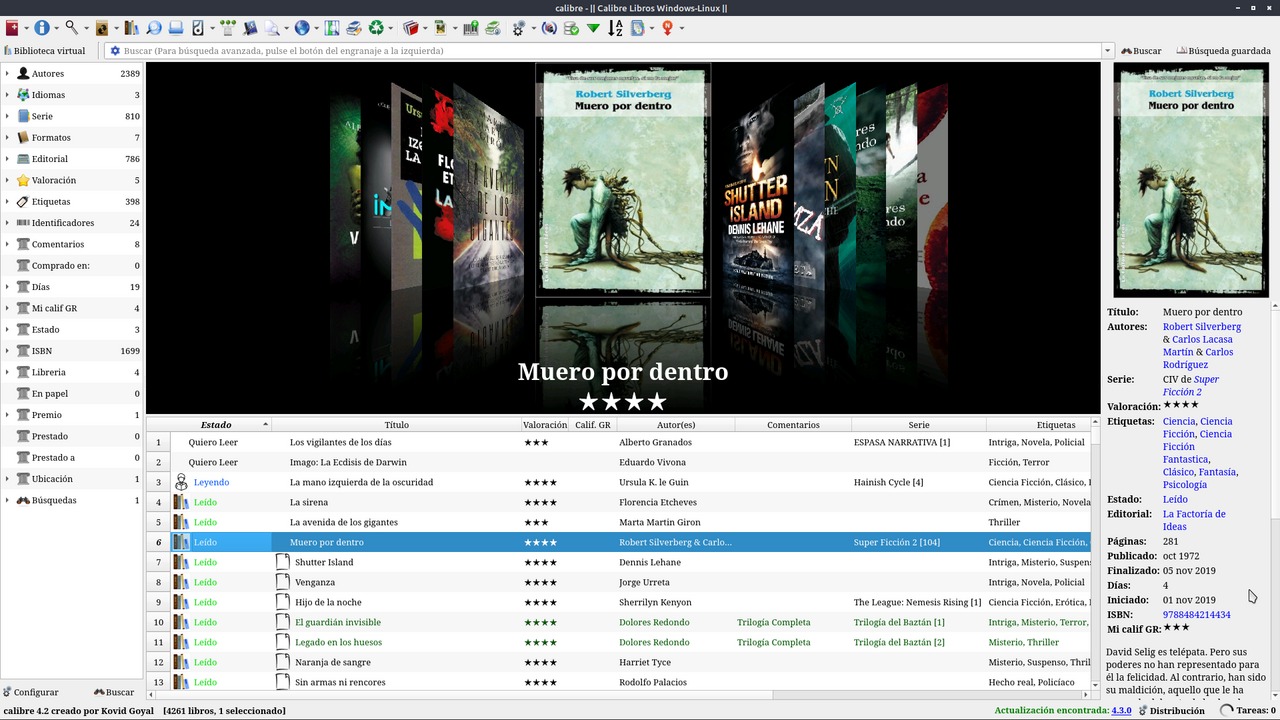1280x720 pixels.
Task: Click in the Buscar search input field
Action: [x=610, y=51]
